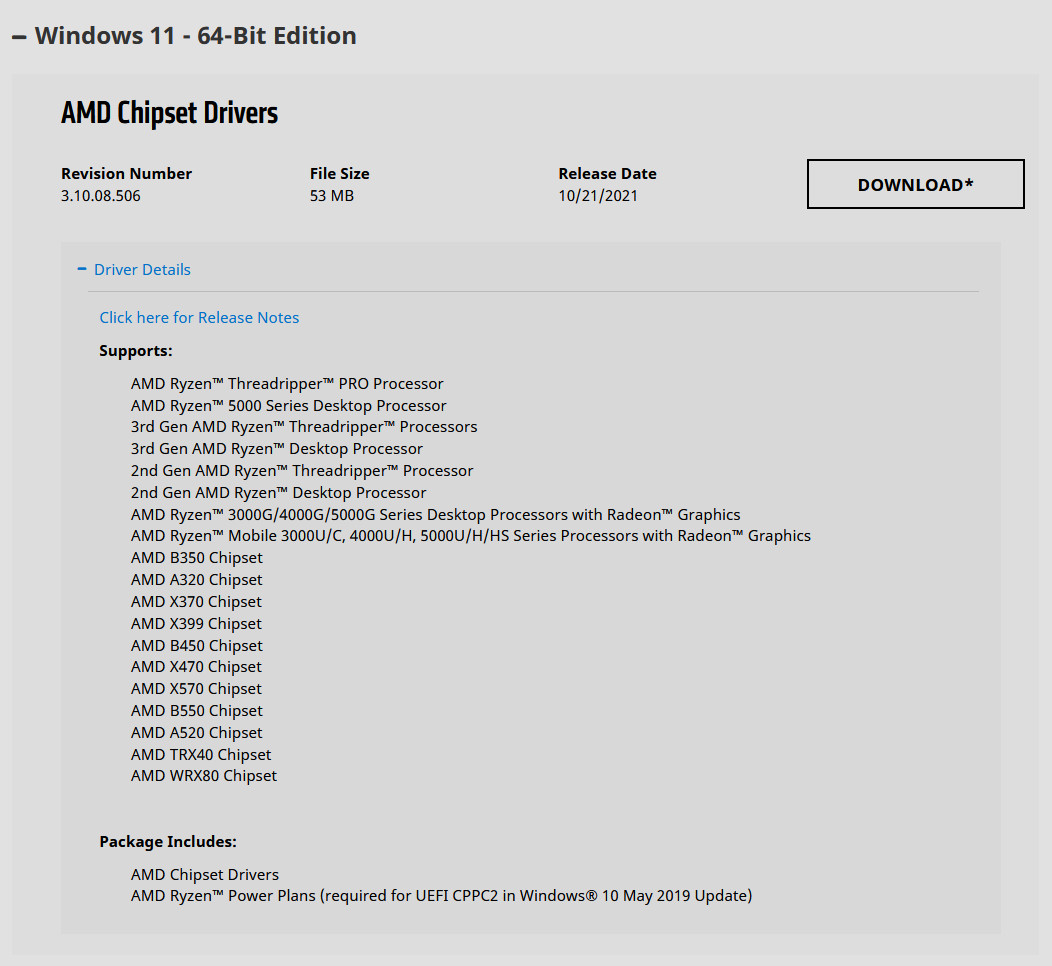Select the AMD B350 Chipset entry
This screenshot has height=966, width=1052.
tap(197, 558)
